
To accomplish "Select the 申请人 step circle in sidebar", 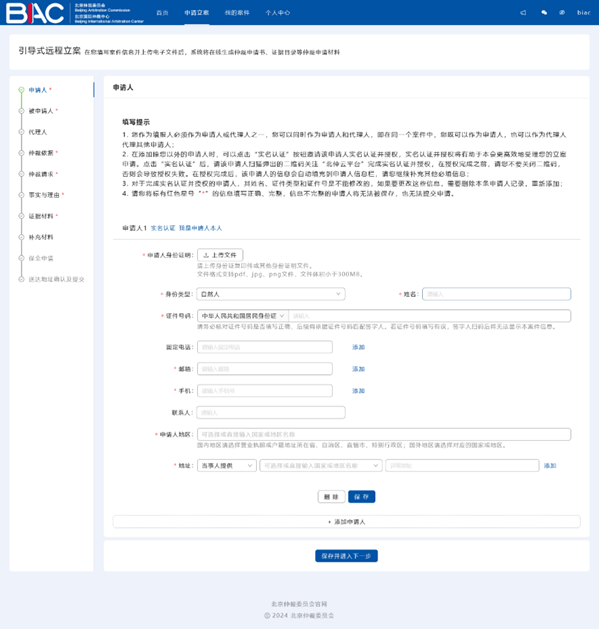I will (x=21, y=90).
